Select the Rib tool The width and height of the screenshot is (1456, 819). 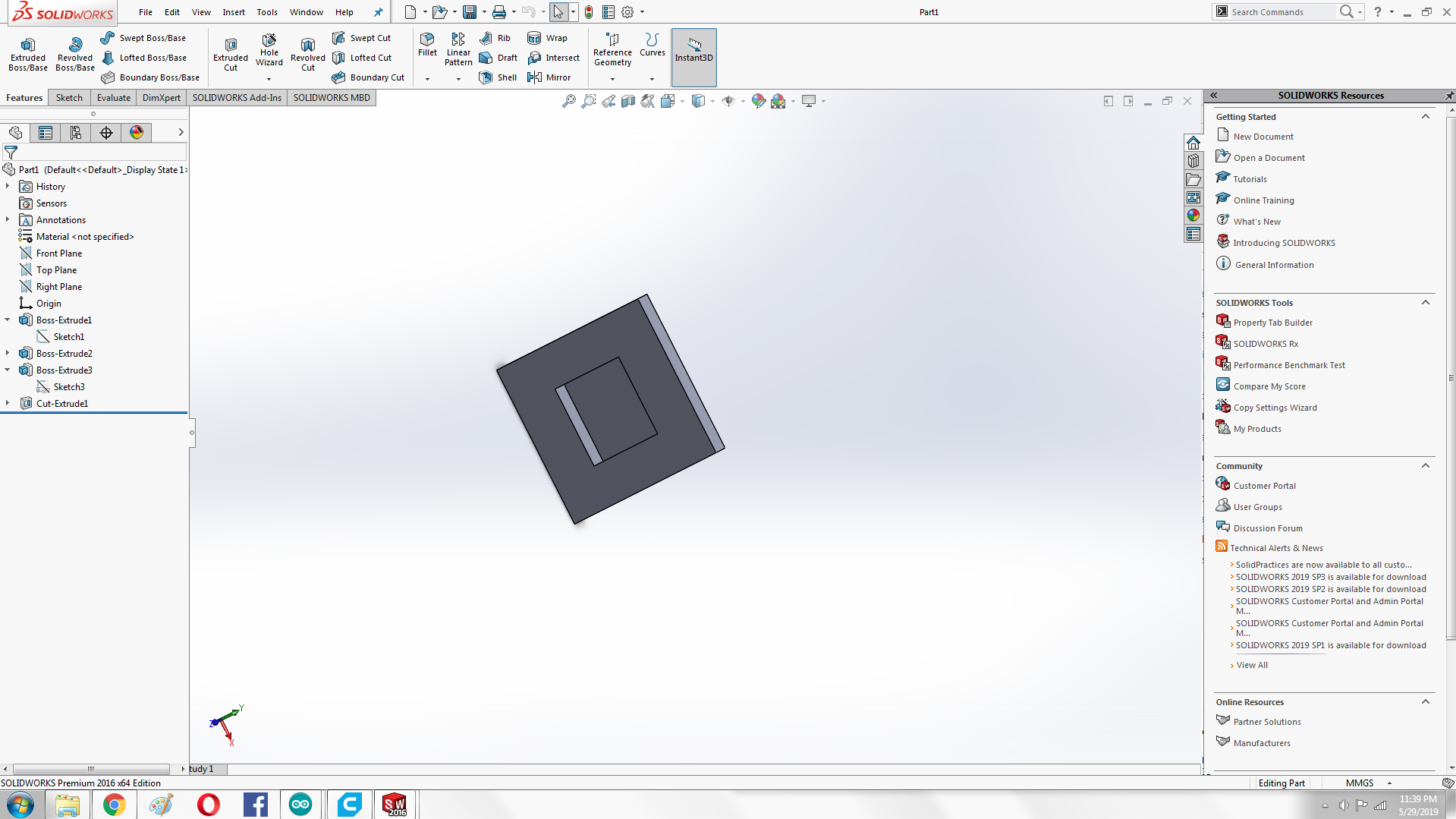click(495, 38)
